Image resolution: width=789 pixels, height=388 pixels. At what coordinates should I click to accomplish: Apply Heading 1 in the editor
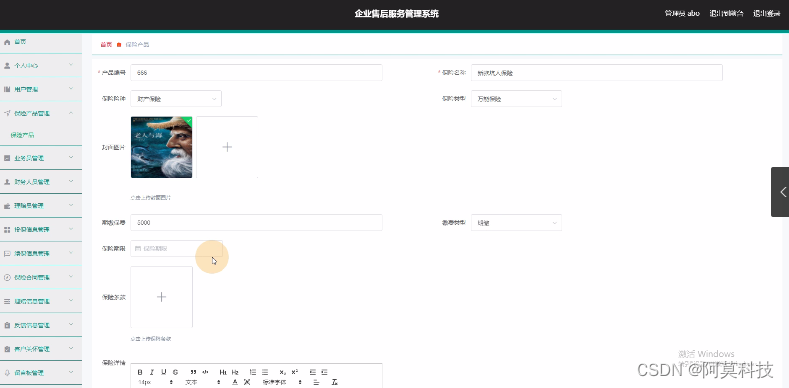(223, 372)
